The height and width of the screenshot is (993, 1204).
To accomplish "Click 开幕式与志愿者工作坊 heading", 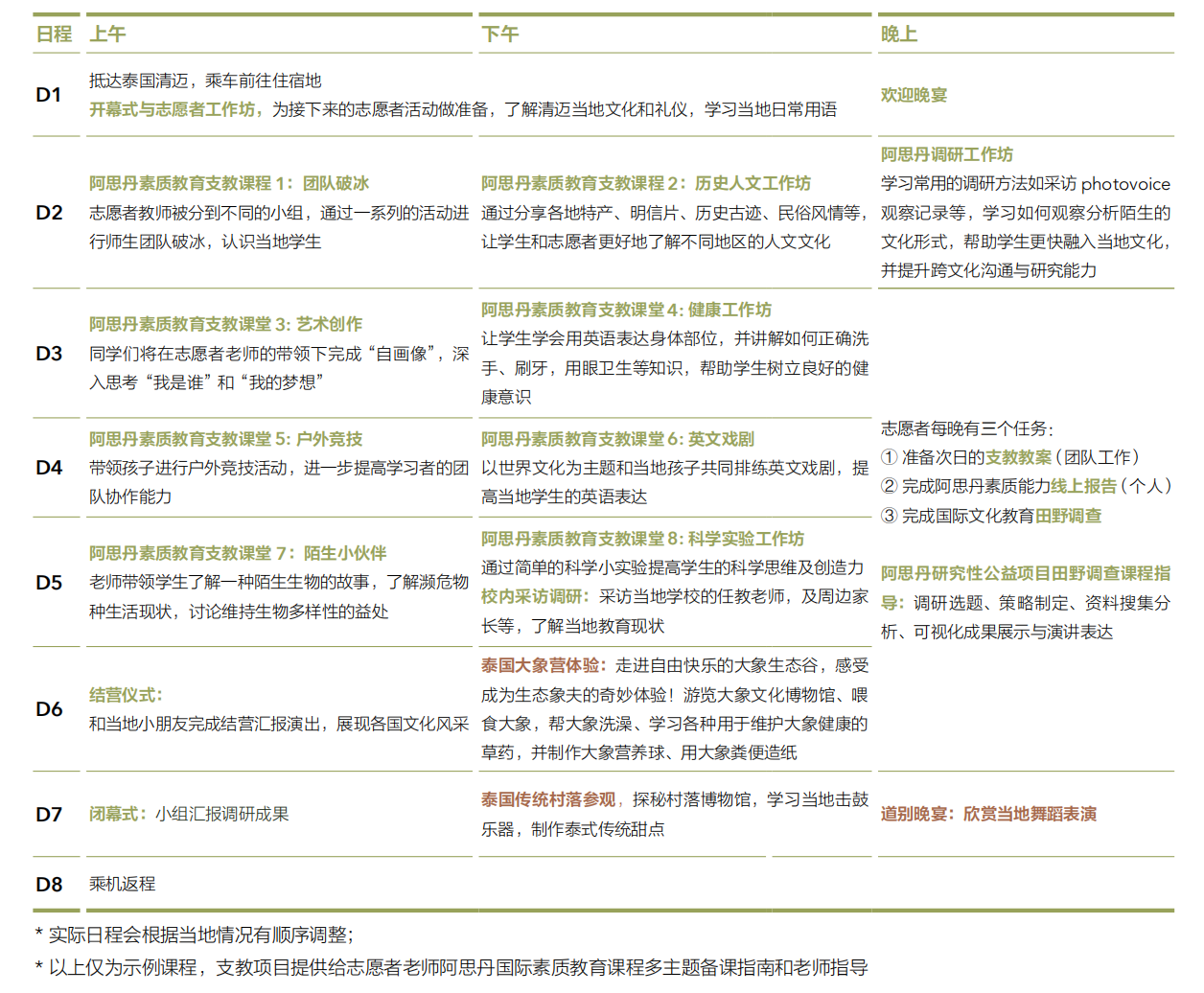I will pos(176,110).
